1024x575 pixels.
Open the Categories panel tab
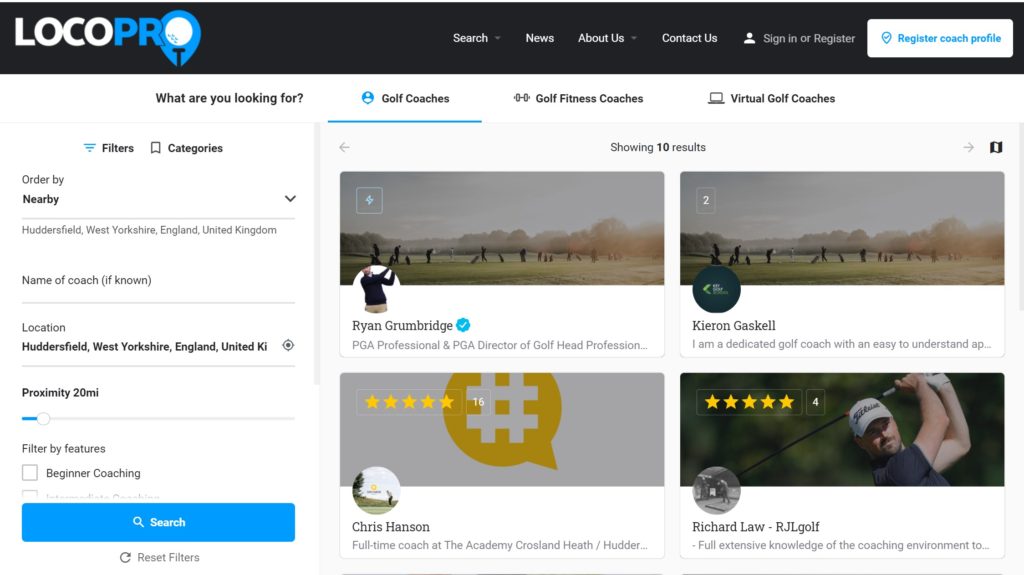[186, 148]
